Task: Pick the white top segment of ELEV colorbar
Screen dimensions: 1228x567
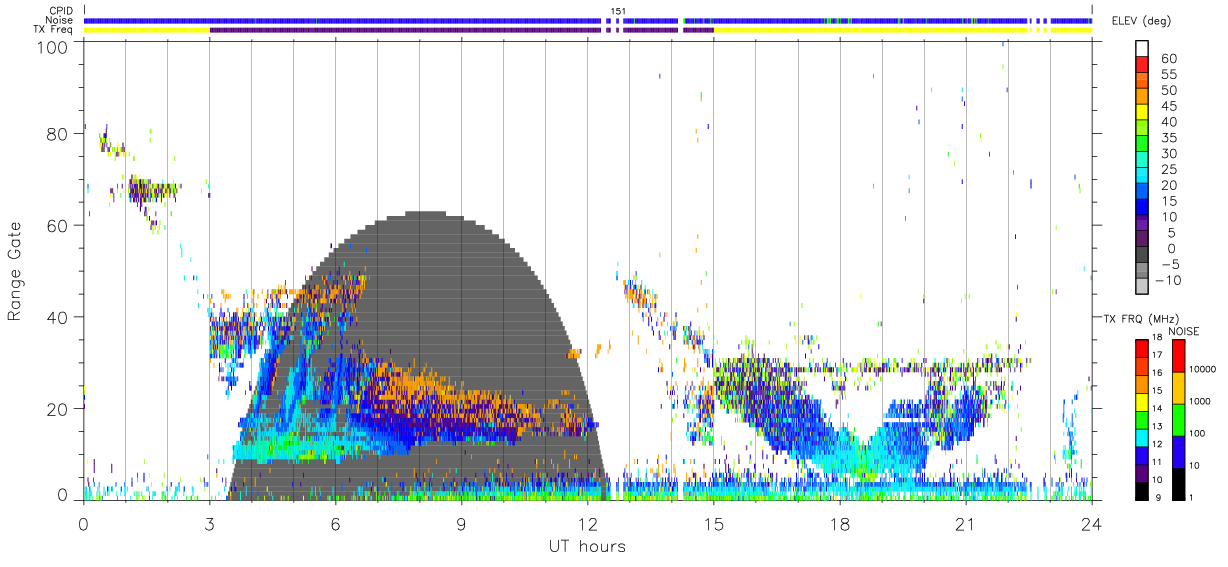Action: tap(1142, 49)
